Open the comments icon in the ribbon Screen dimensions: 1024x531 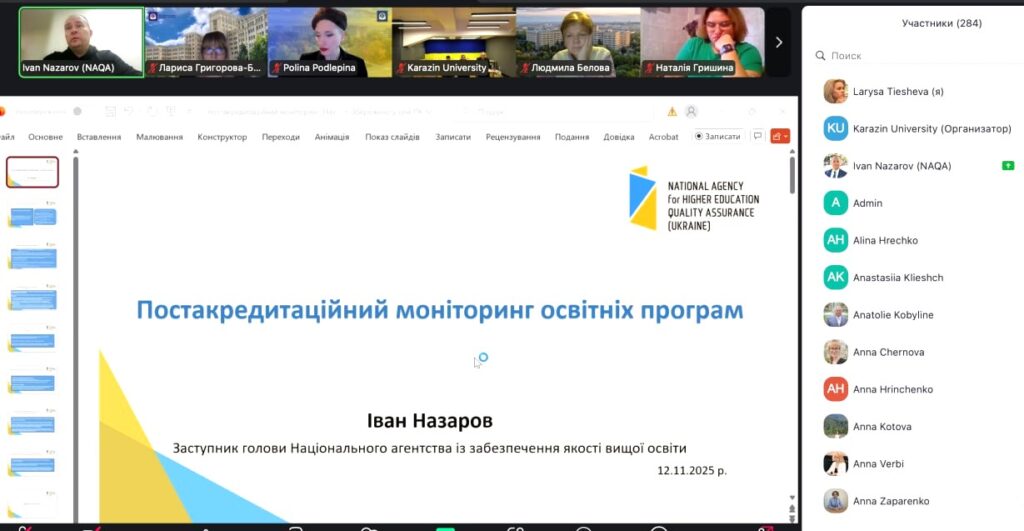[x=757, y=136]
